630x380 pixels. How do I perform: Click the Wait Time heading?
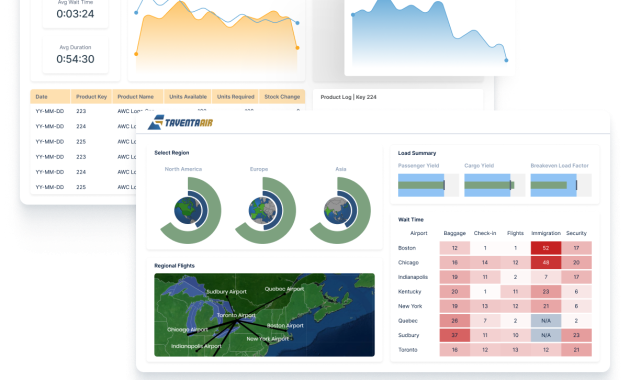[x=411, y=220]
